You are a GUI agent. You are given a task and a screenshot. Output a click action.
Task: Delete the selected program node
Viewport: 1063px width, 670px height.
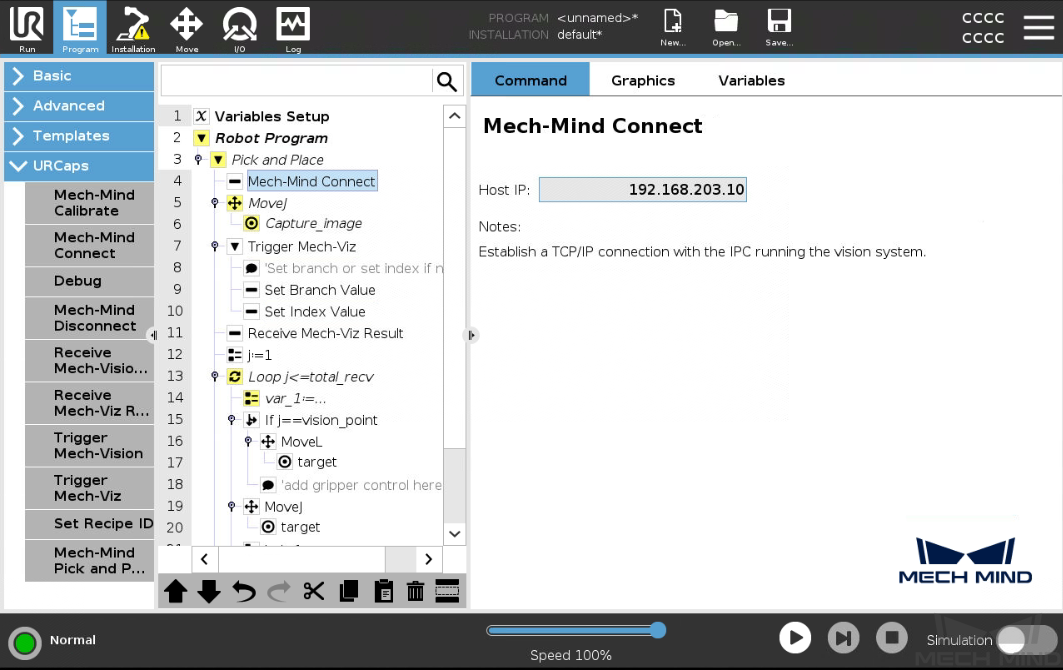[415, 591]
